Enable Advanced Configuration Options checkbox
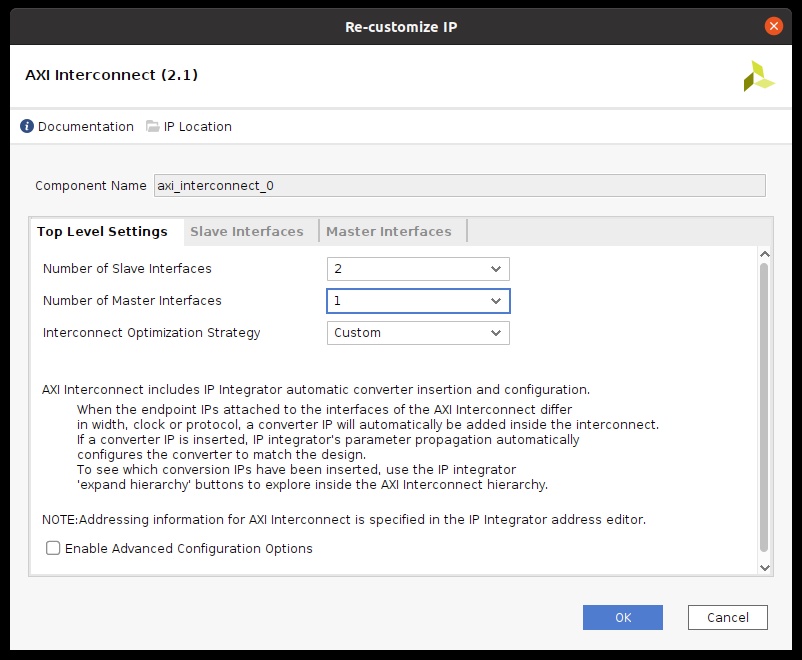 tap(53, 548)
